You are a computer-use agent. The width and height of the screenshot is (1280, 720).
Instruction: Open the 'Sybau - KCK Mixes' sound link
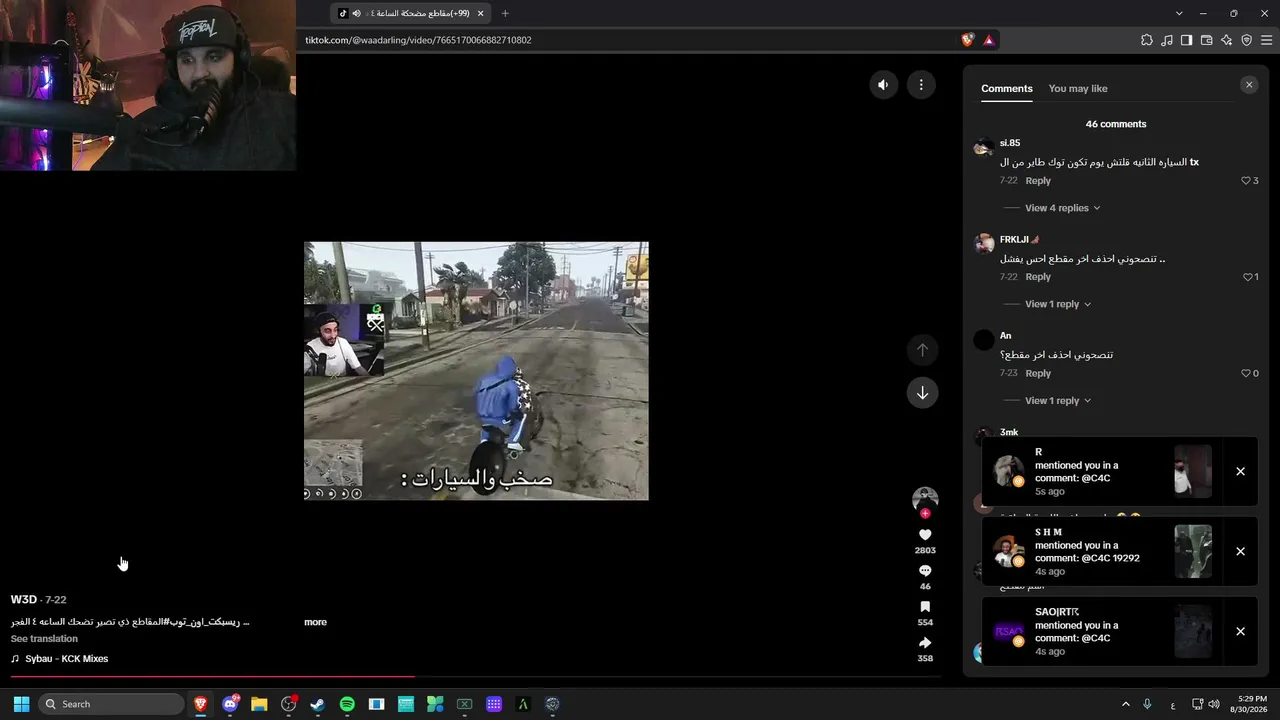[66, 659]
